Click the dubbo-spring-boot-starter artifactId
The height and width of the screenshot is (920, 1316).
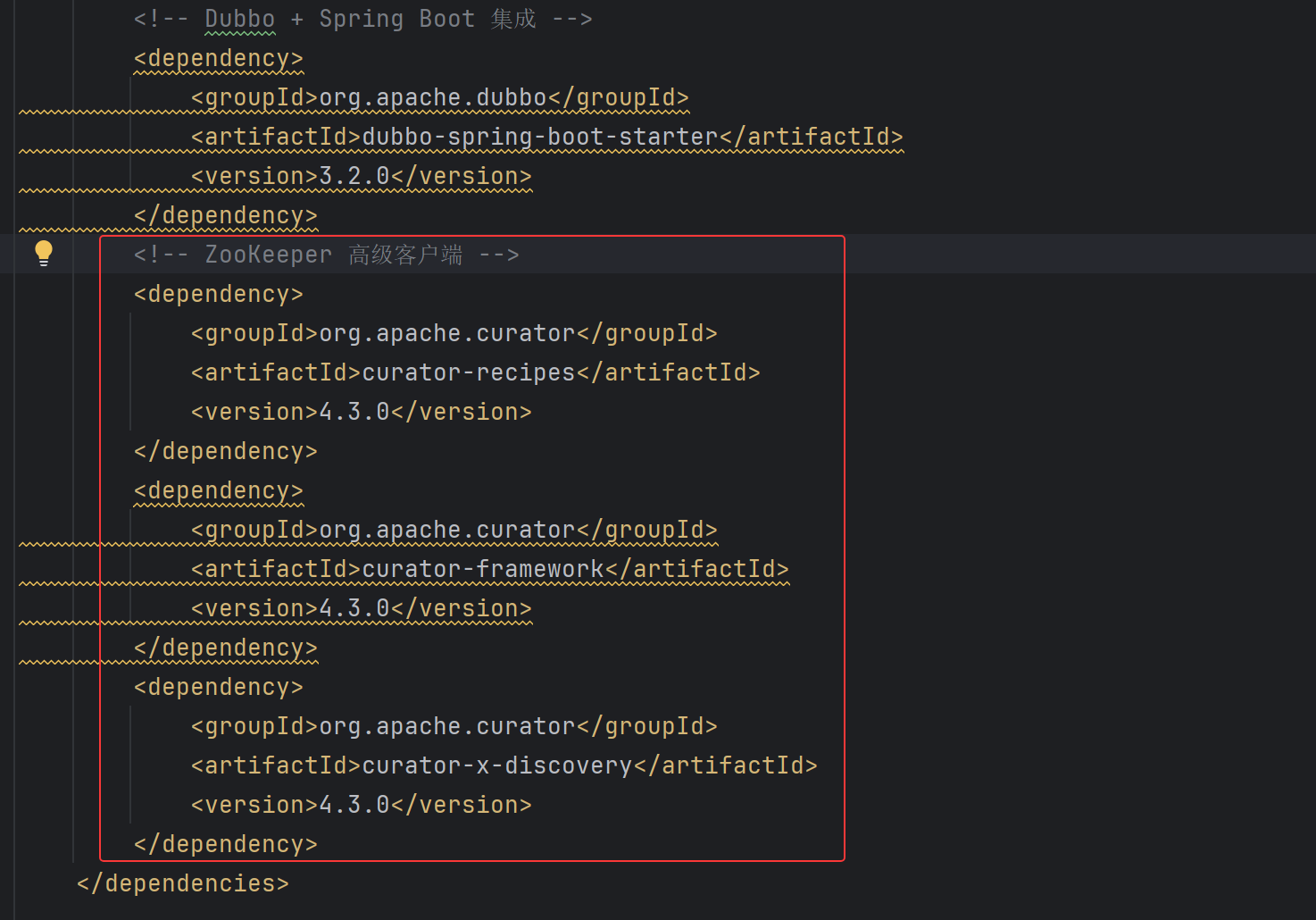pyautogui.click(x=522, y=136)
